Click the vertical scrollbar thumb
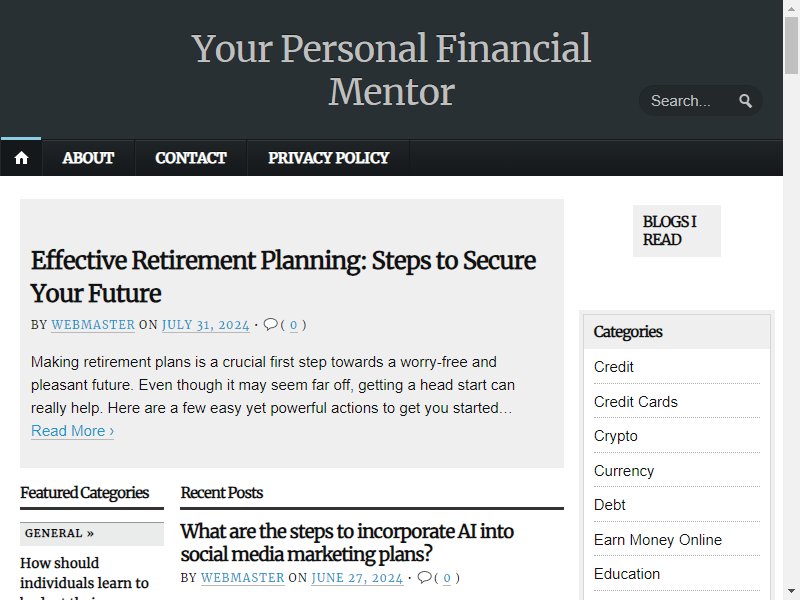This screenshot has width=800, height=600. pos(791,46)
